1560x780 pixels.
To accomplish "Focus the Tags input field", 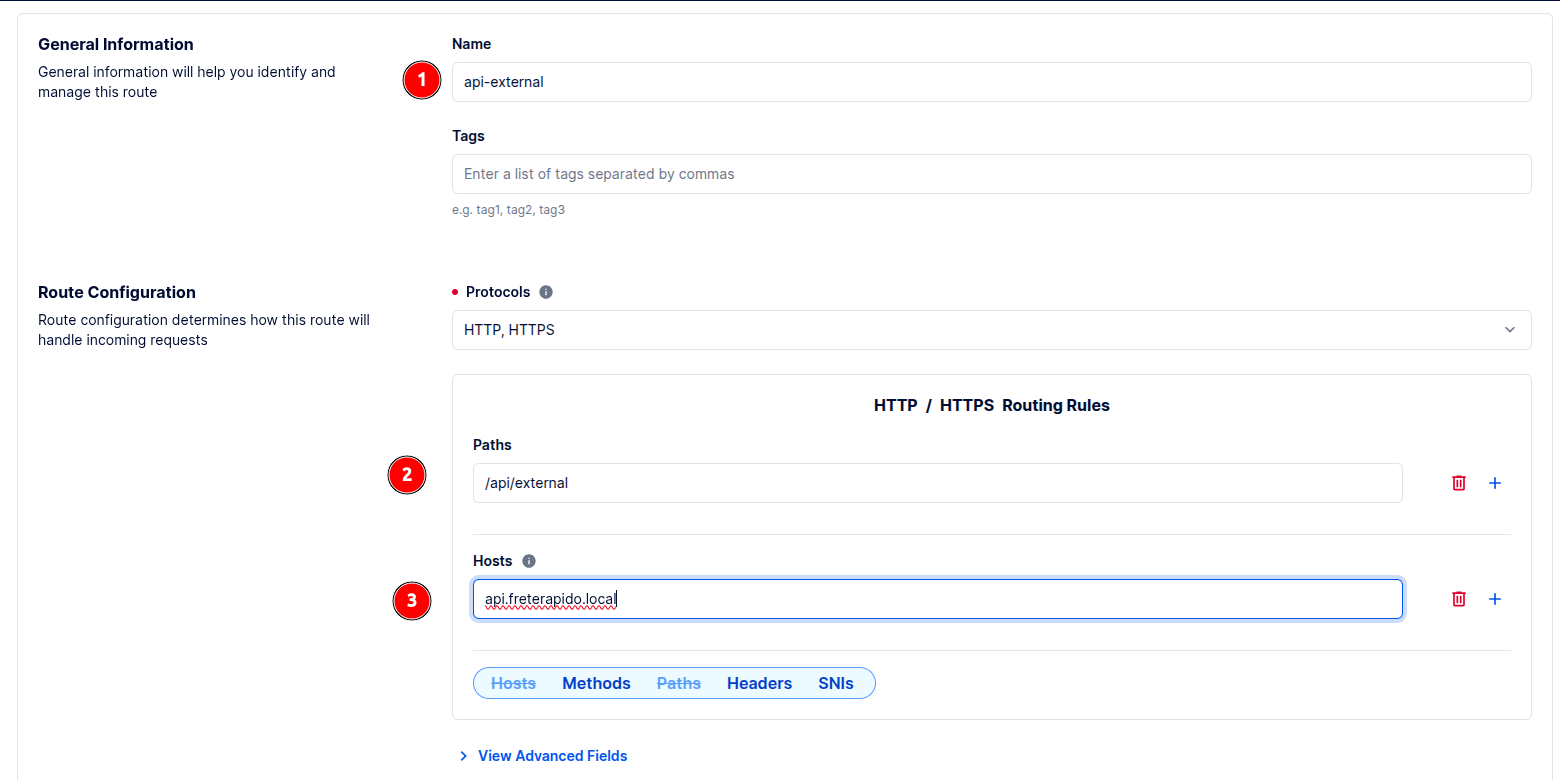I will tap(990, 174).
